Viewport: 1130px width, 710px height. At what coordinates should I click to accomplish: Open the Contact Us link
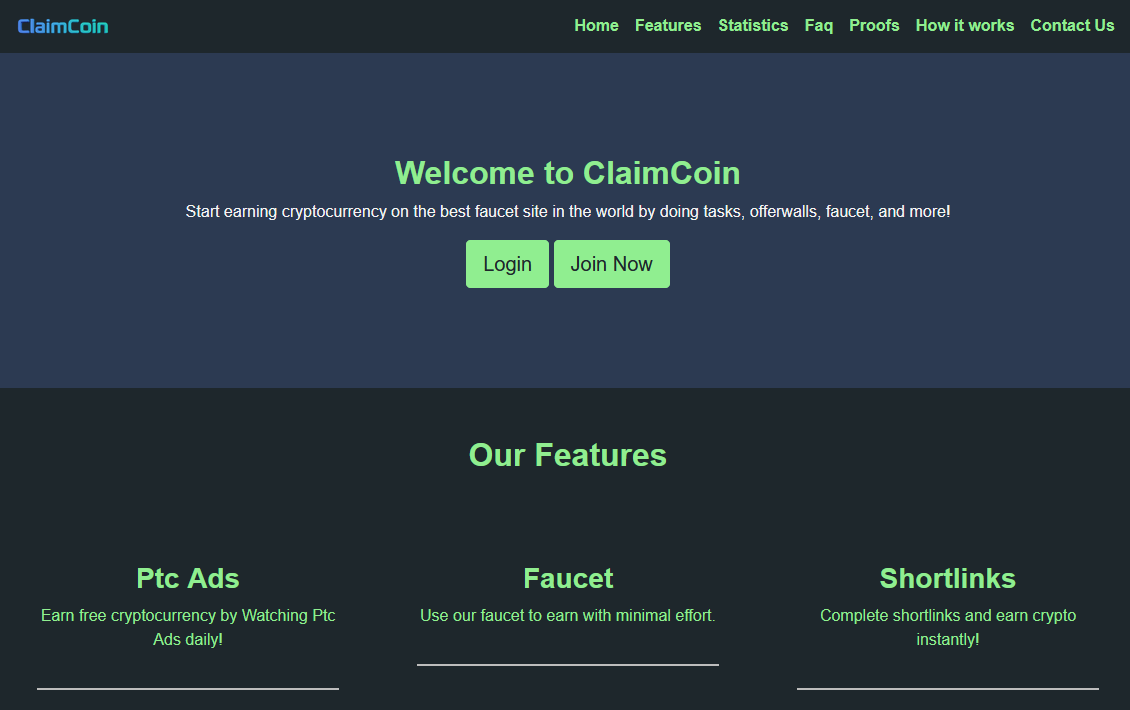(x=1072, y=25)
